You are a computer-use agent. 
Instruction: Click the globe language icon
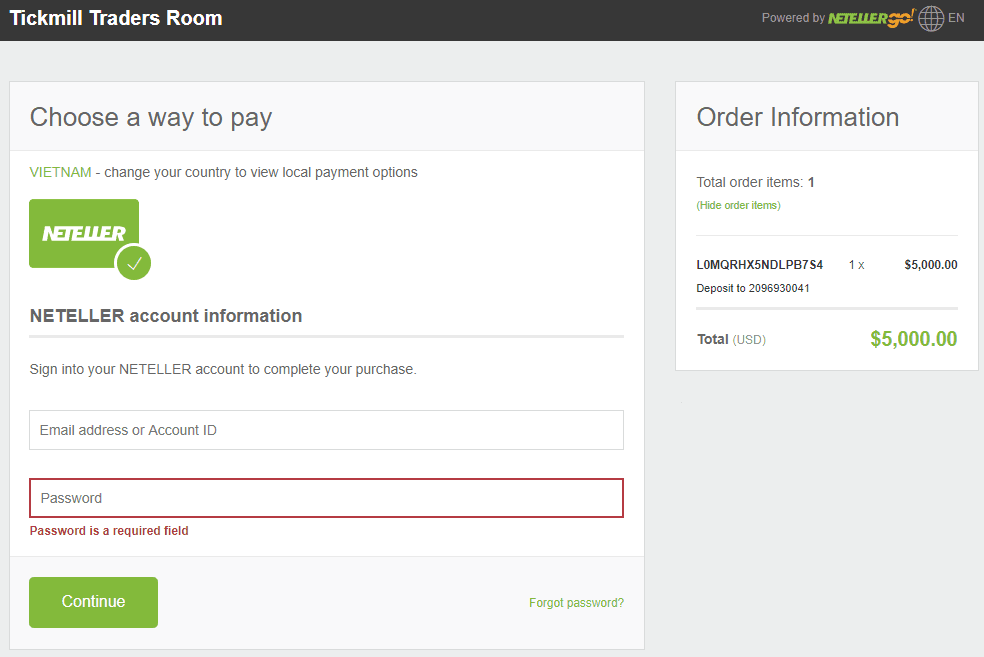(931, 18)
